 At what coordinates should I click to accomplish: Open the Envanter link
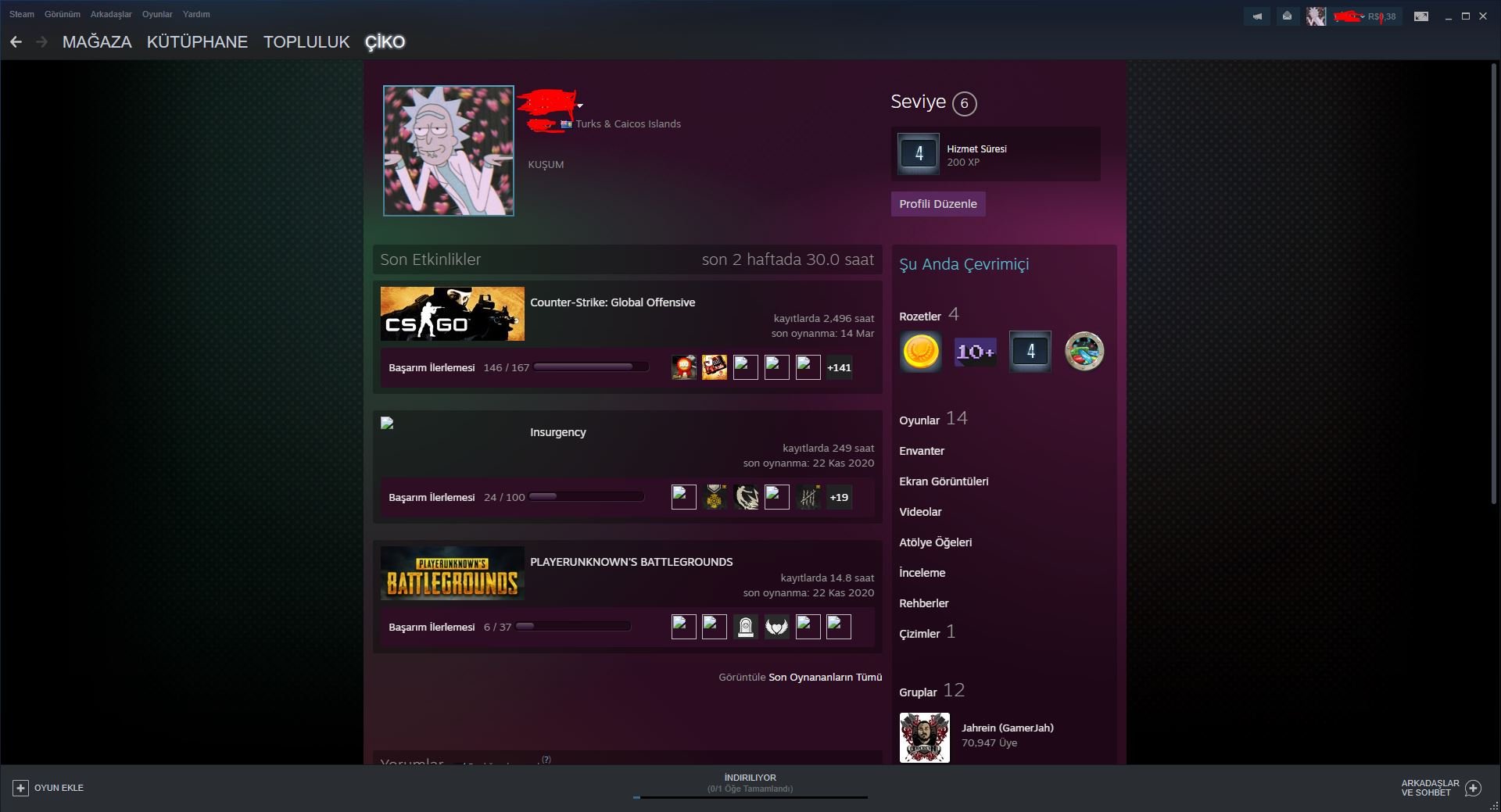coord(922,451)
